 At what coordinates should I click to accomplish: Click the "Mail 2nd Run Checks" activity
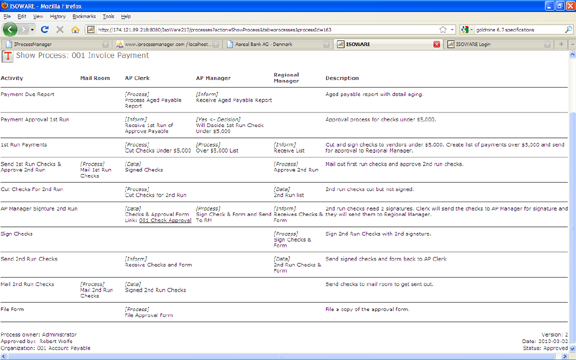click(x=28, y=284)
